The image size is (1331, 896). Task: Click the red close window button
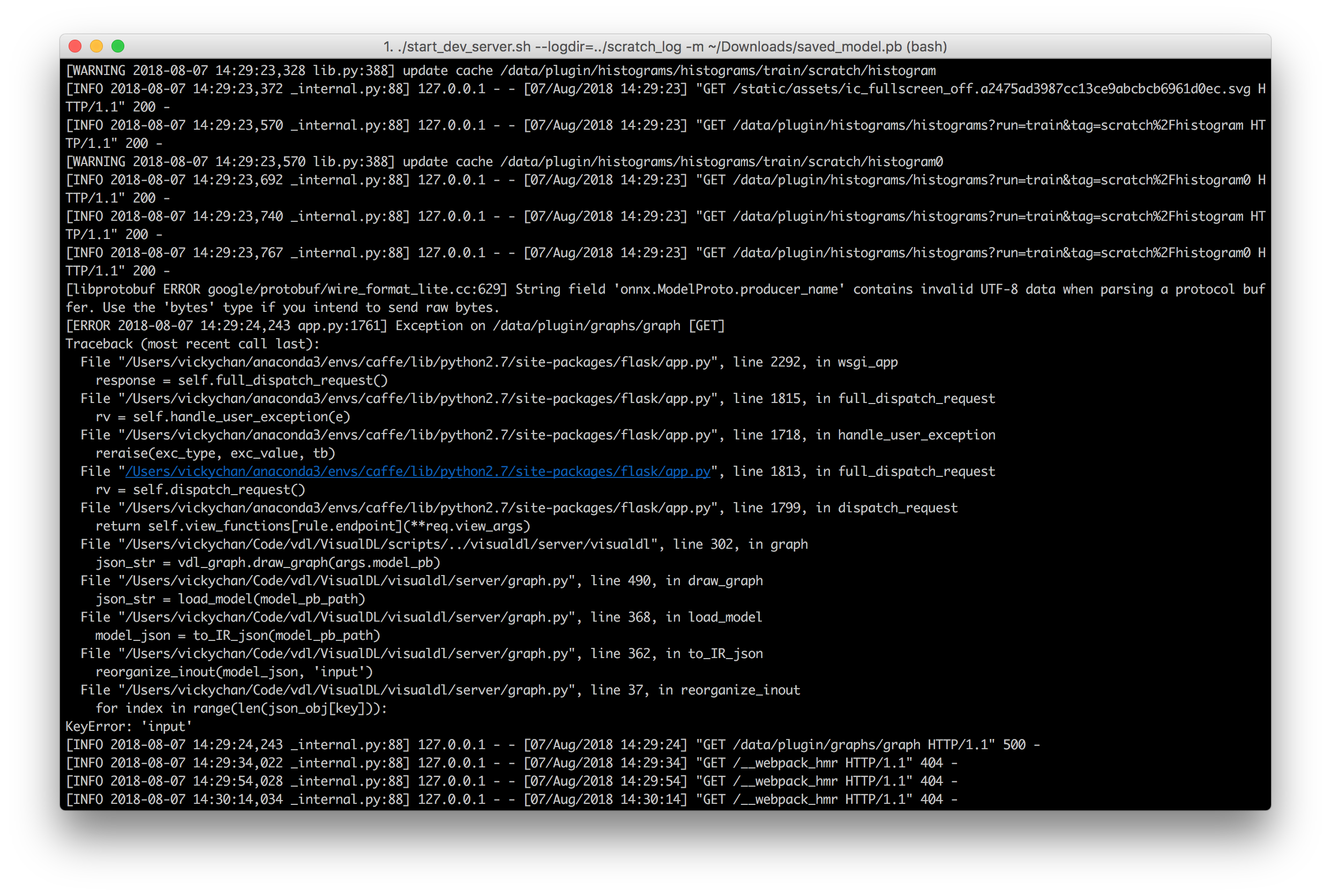[x=75, y=46]
